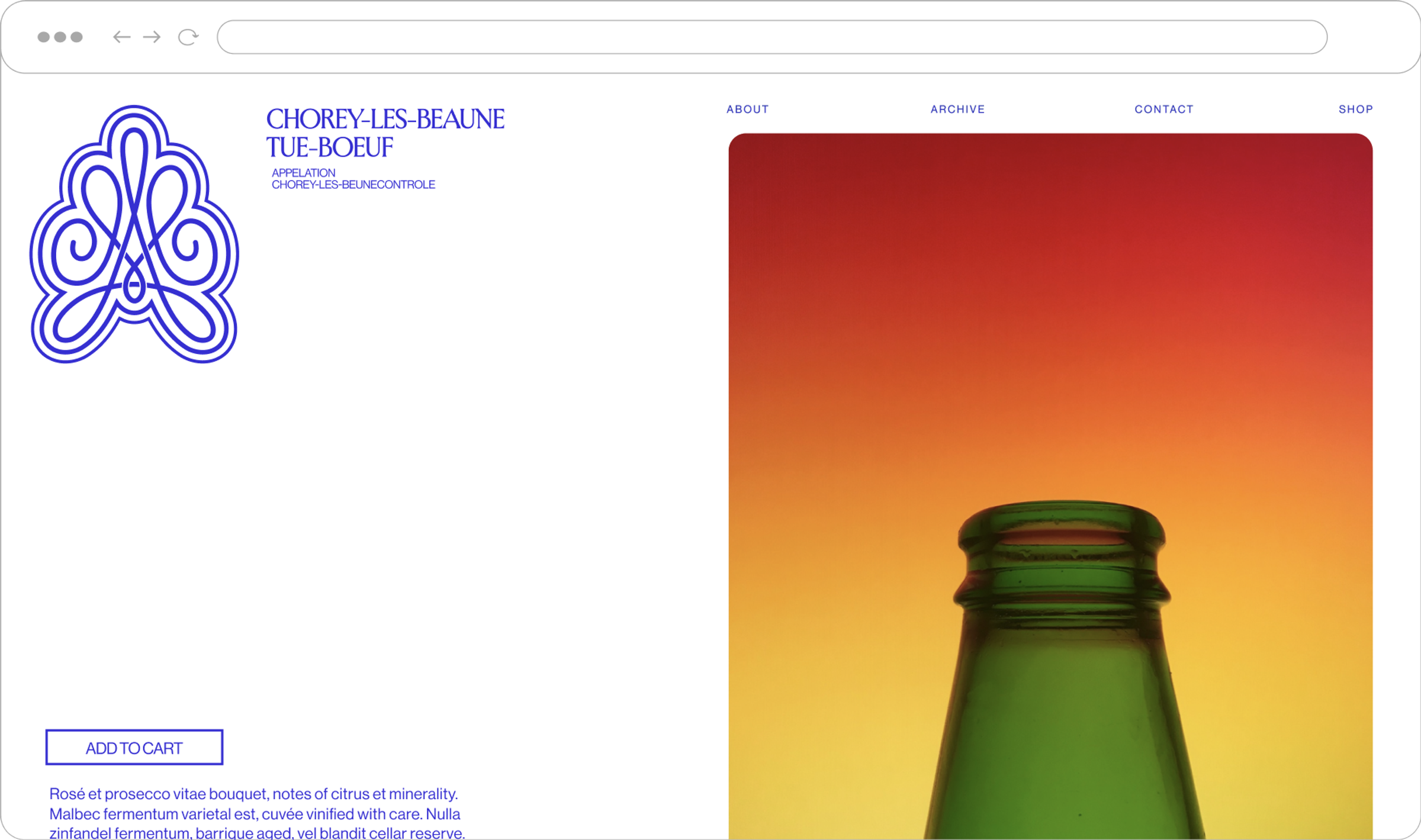1421x840 pixels.
Task: Click the Rosé et prosecco description line
Action: click(x=253, y=794)
